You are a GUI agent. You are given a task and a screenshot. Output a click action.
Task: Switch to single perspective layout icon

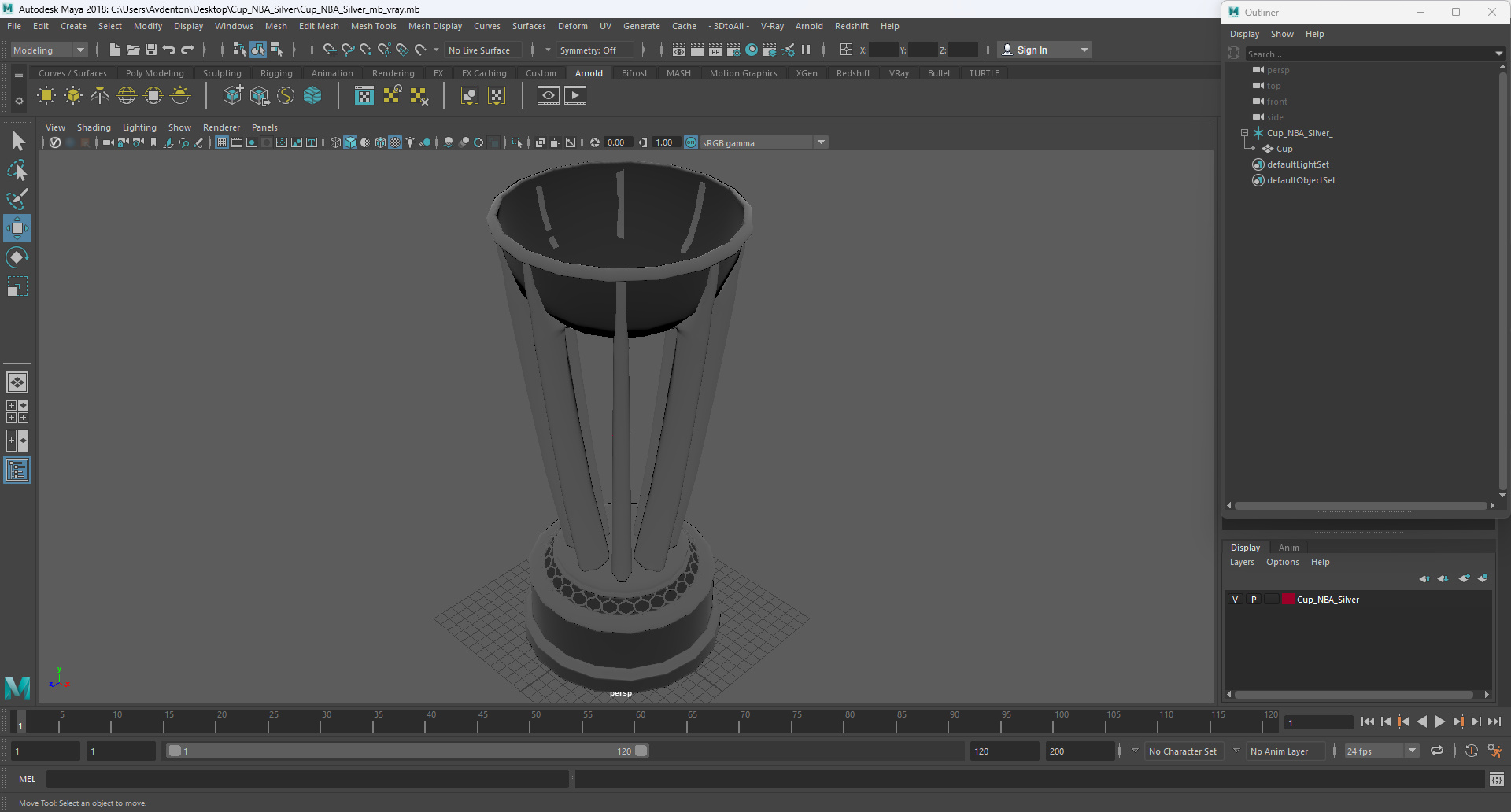(x=17, y=382)
